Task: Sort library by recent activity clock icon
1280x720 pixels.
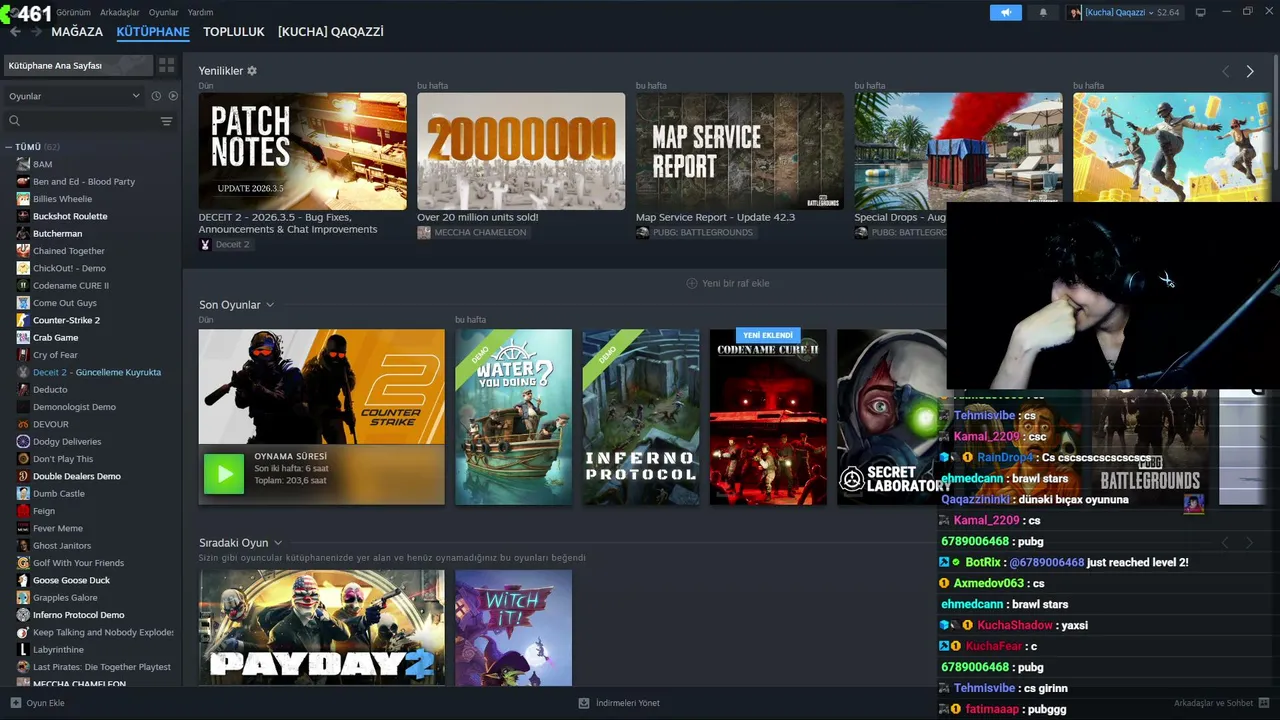Action: click(156, 96)
